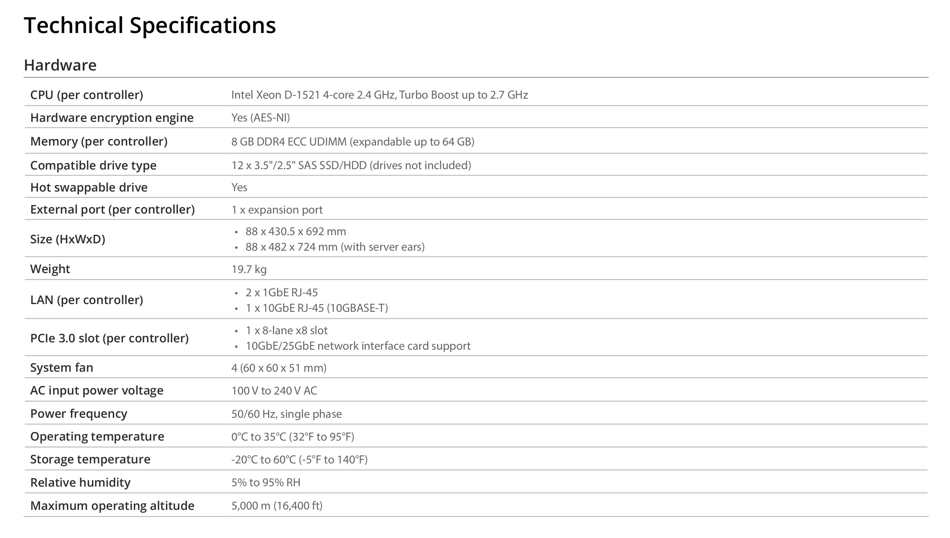Viewport: 950px width, 538px height.
Task: Click the Hot swappable drive label
Action: tap(89, 187)
